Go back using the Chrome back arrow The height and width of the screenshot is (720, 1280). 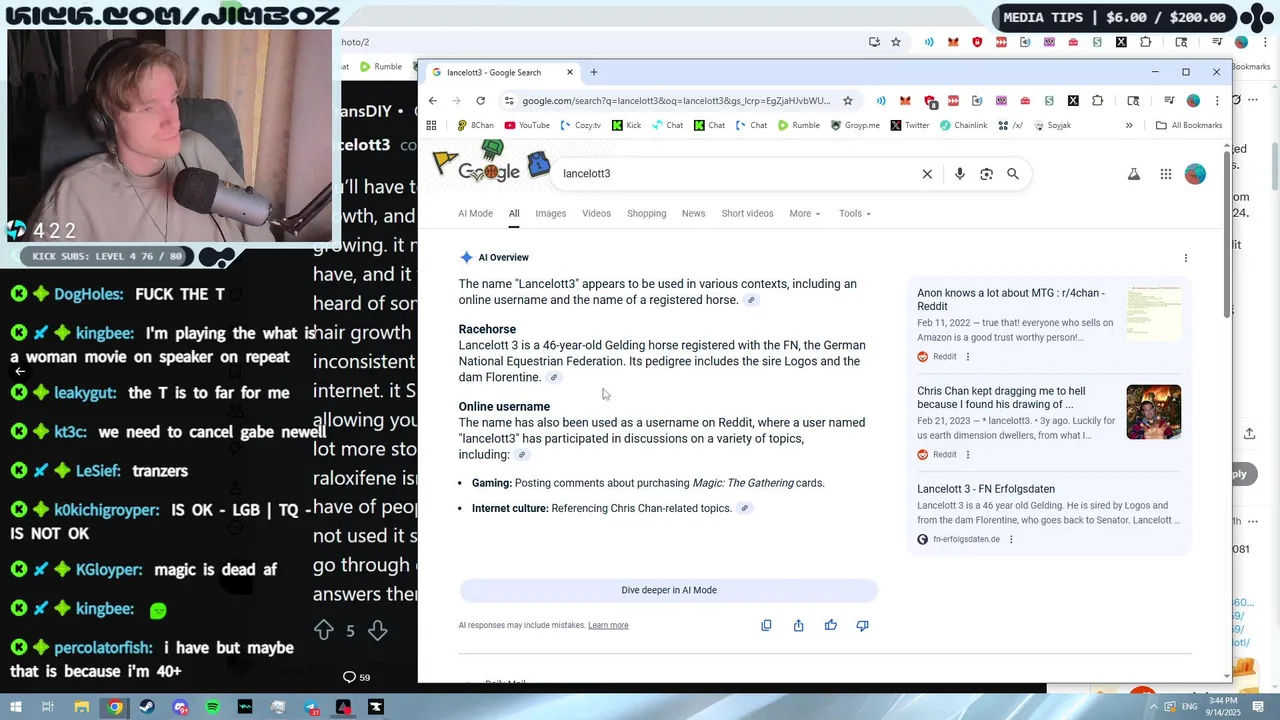432,101
